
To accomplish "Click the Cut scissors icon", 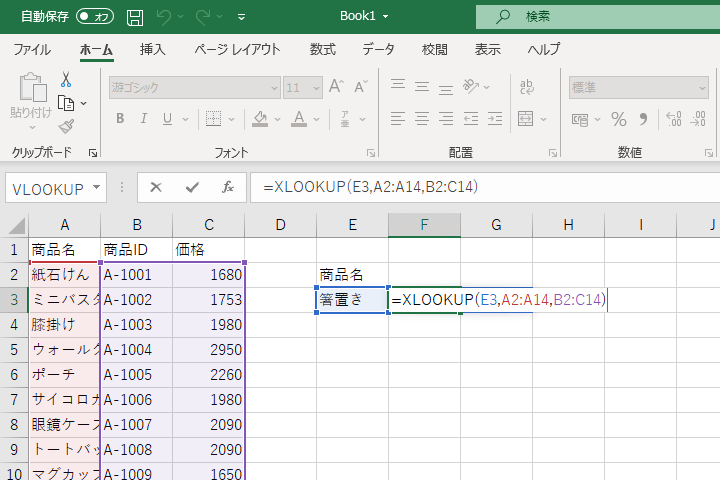I will click(66, 80).
